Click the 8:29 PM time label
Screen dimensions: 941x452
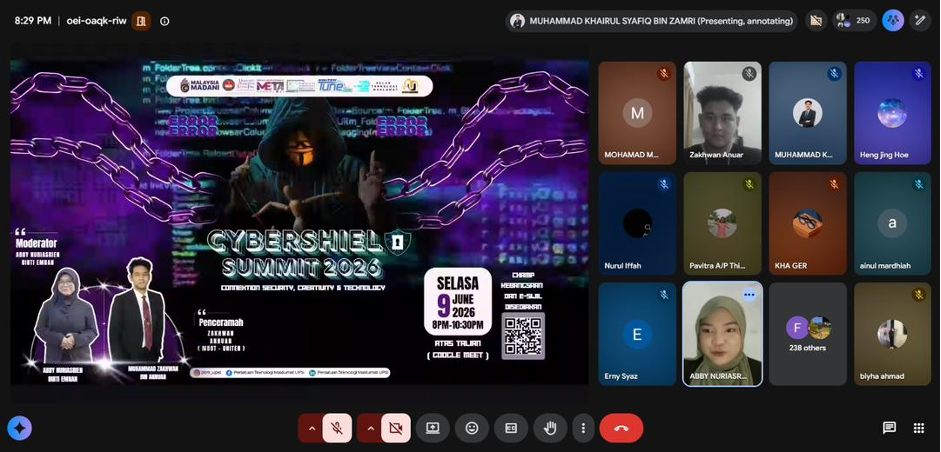[x=33, y=21]
